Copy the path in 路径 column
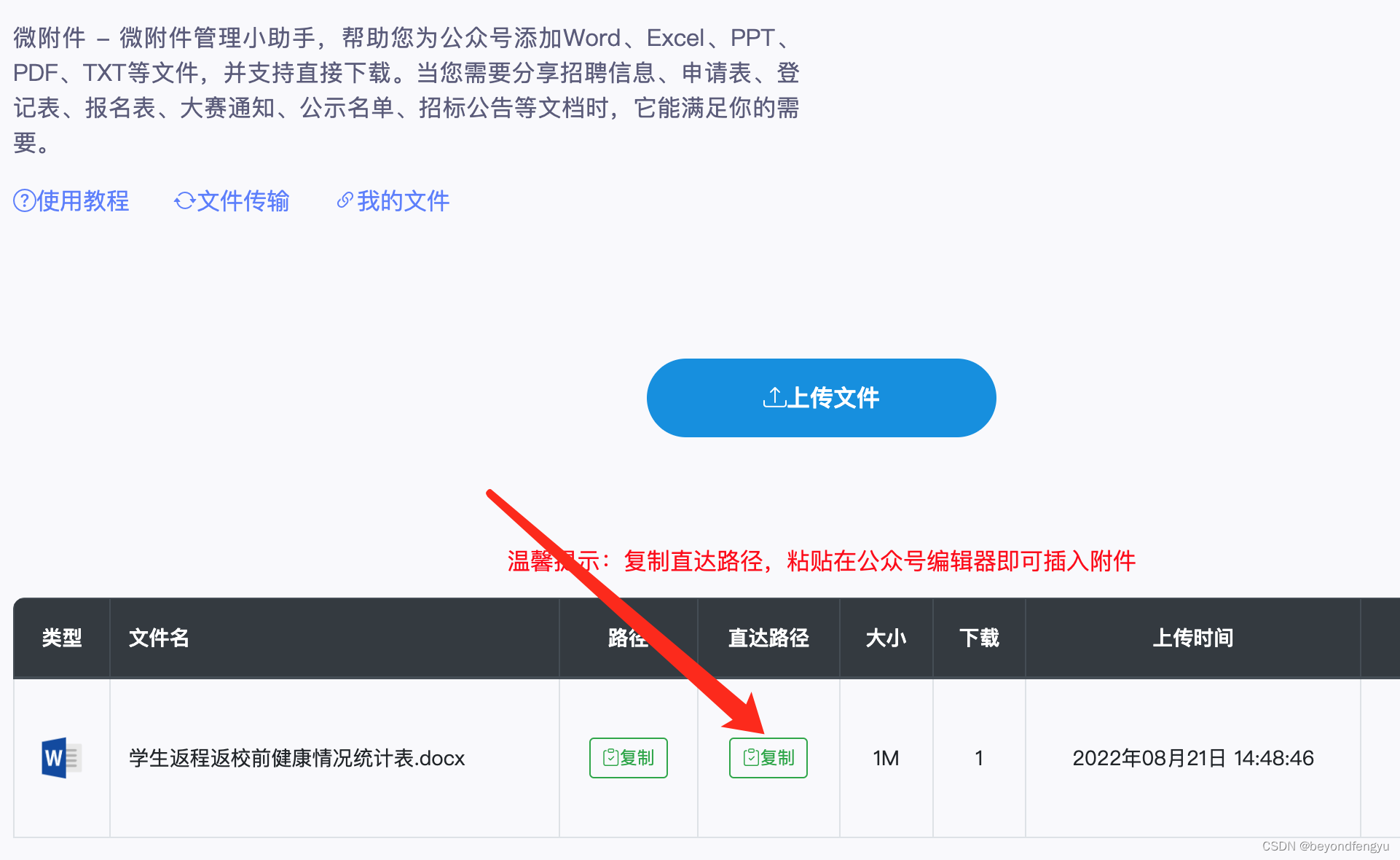This screenshot has width=1400, height=860. click(x=629, y=758)
